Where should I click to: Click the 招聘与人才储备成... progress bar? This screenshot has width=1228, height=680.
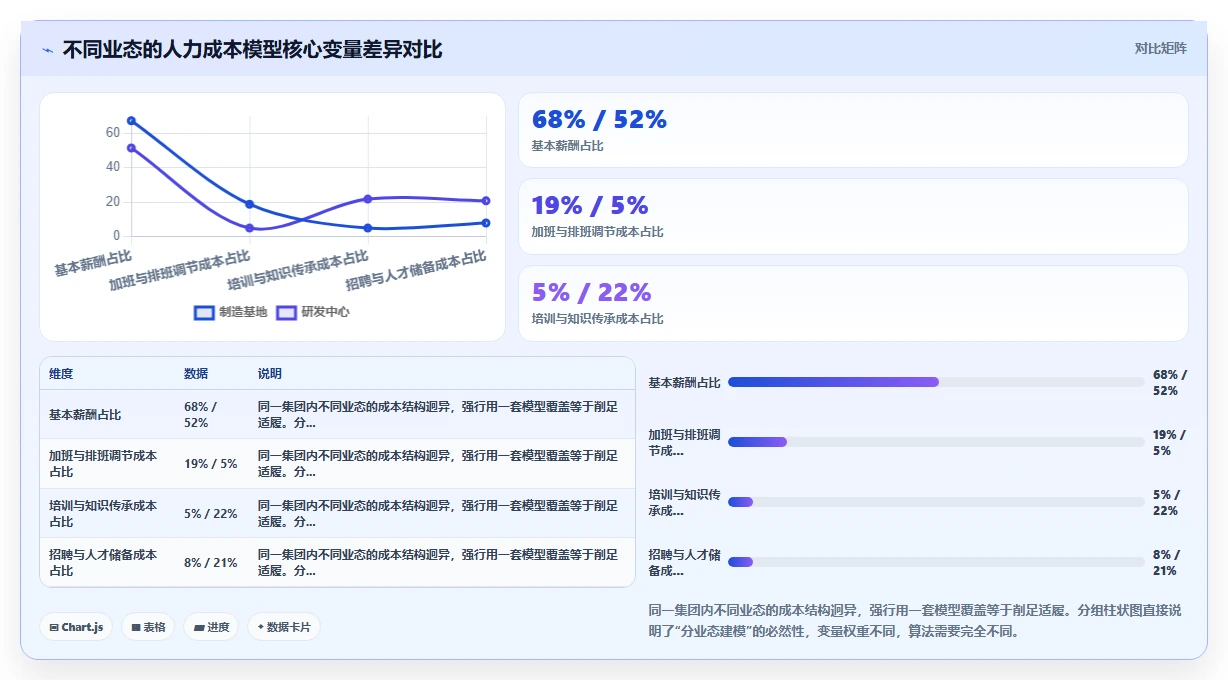coord(936,562)
